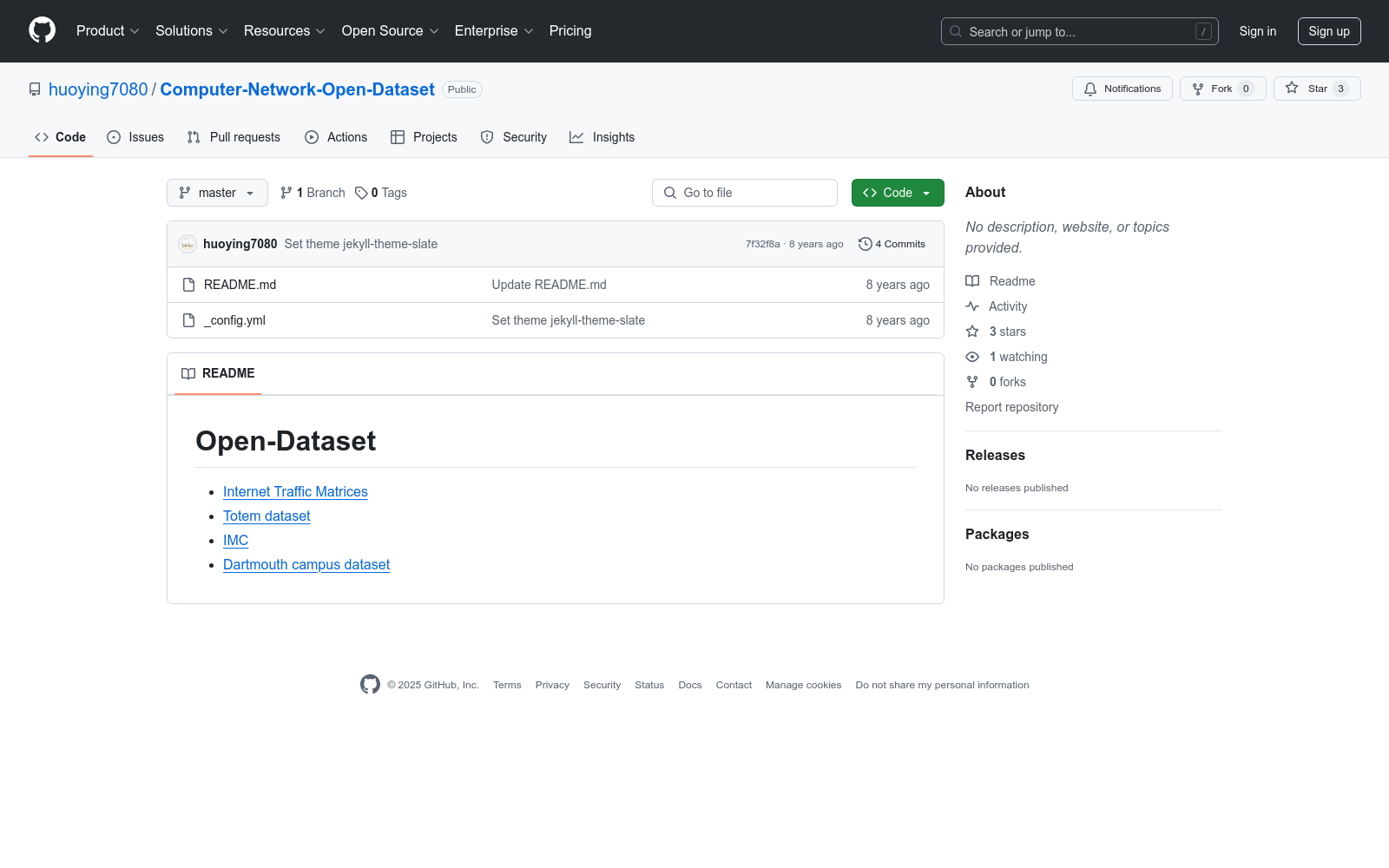Open commit hash 7f32f8a
The image size is (1389, 868).
pos(763,244)
